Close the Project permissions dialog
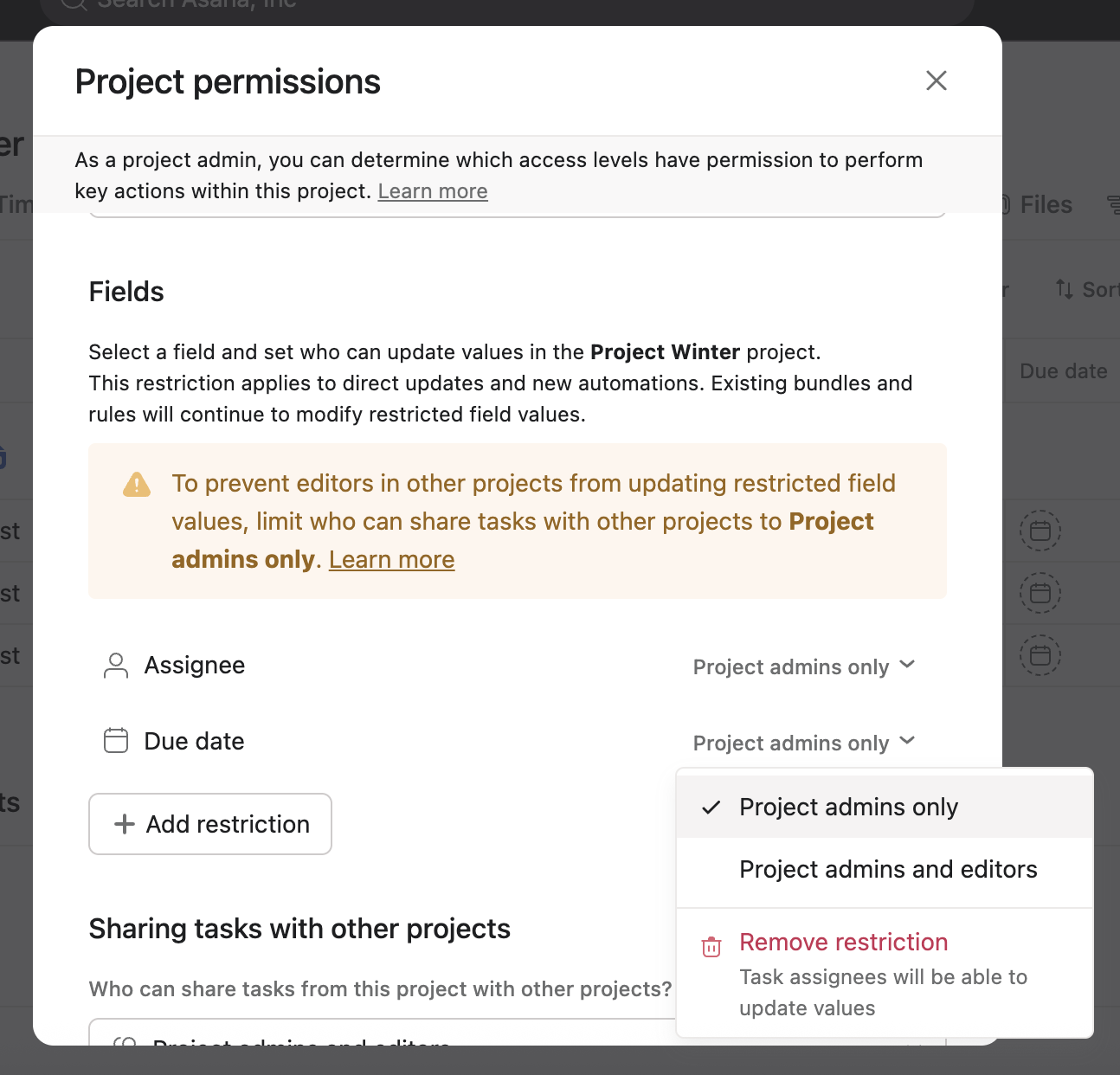This screenshot has height=1075, width=1120. click(936, 80)
